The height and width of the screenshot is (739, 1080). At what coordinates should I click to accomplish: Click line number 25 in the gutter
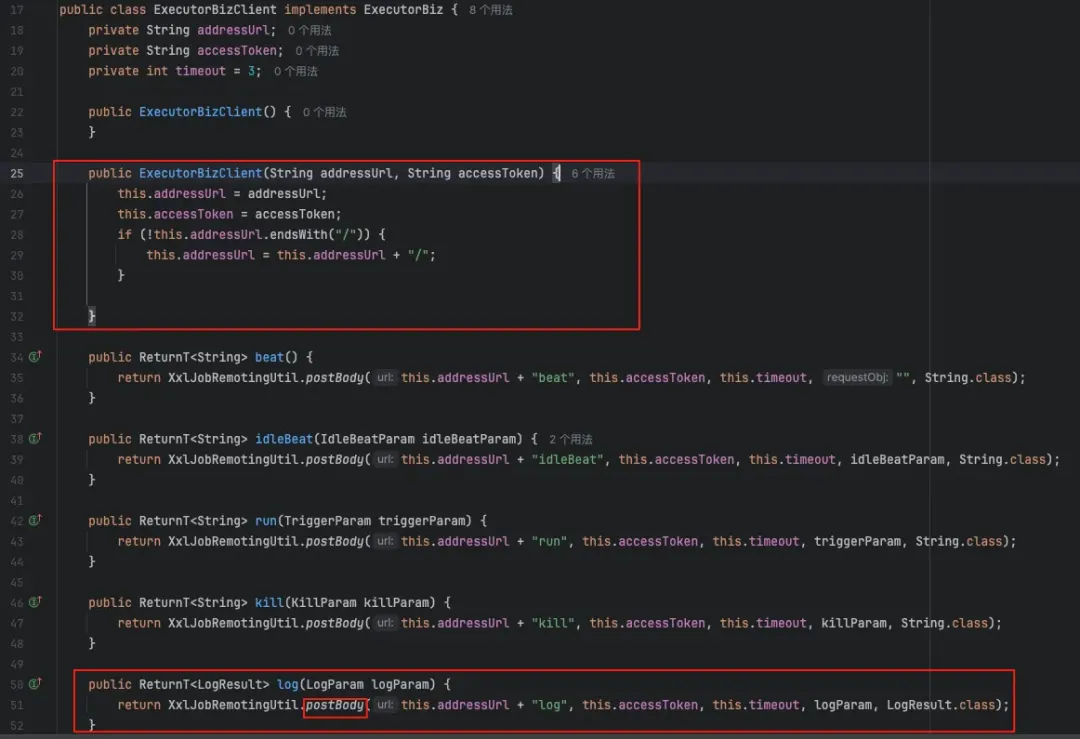[x=16, y=174]
